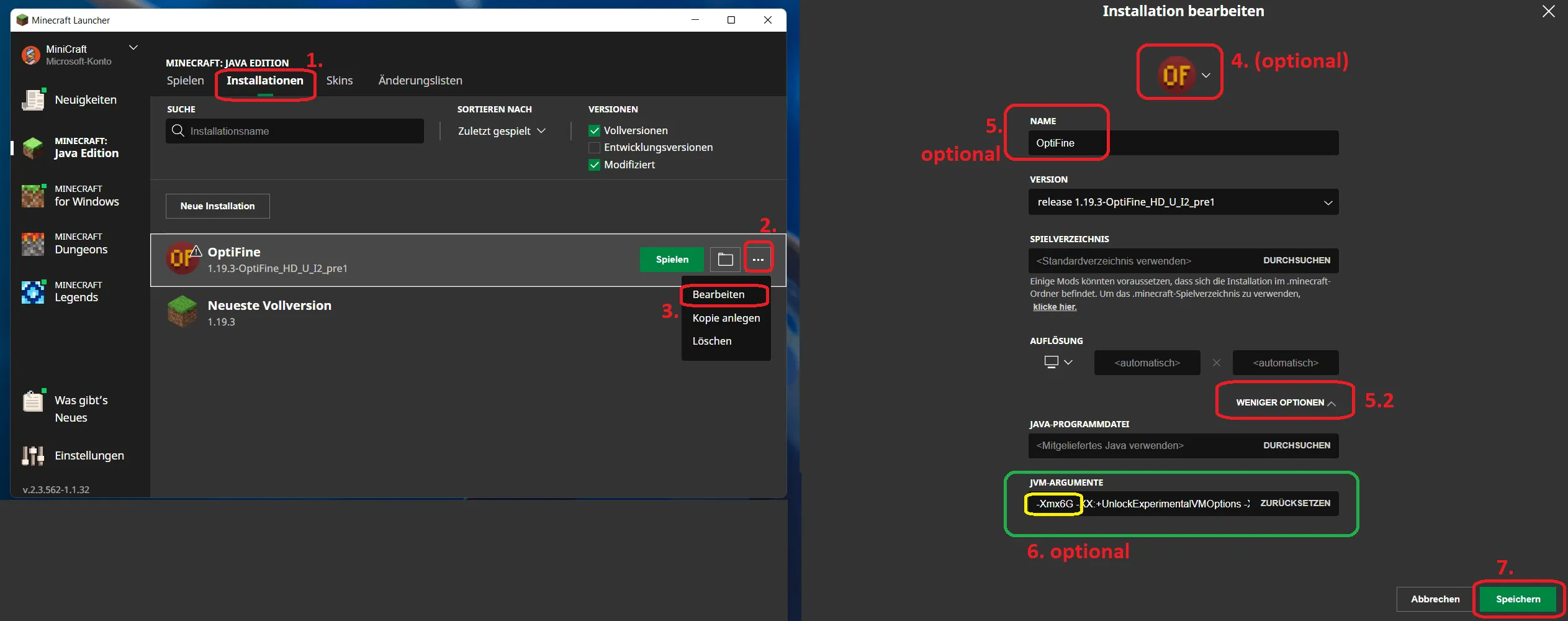This screenshot has width=1568, height=621.
Task: Open Was gibt's Neues
Action: [x=81, y=409]
